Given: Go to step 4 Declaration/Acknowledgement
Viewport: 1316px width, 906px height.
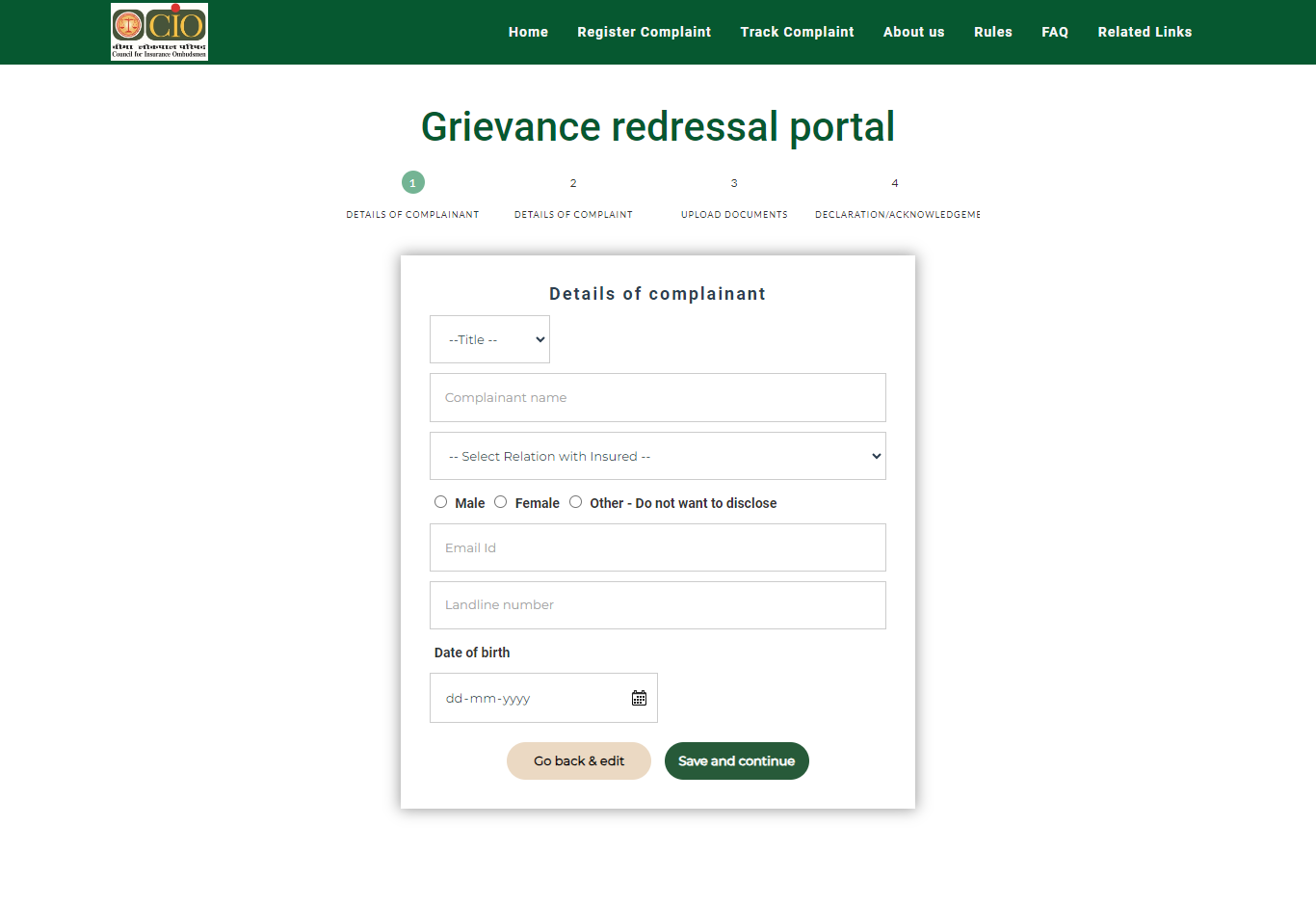Looking at the screenshot, I should (x=895, y=183).
